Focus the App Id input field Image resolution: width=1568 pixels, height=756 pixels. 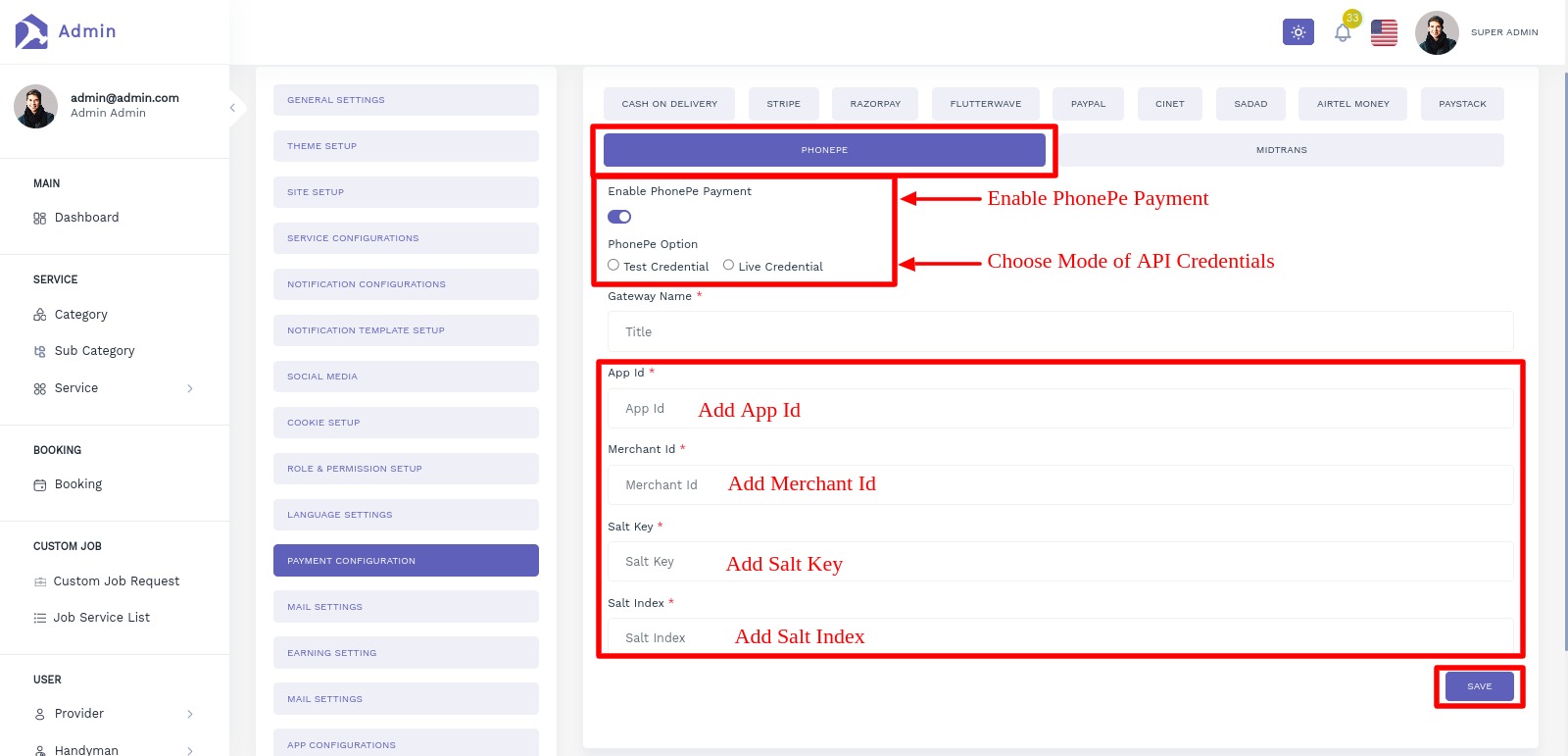[1060, 408]
